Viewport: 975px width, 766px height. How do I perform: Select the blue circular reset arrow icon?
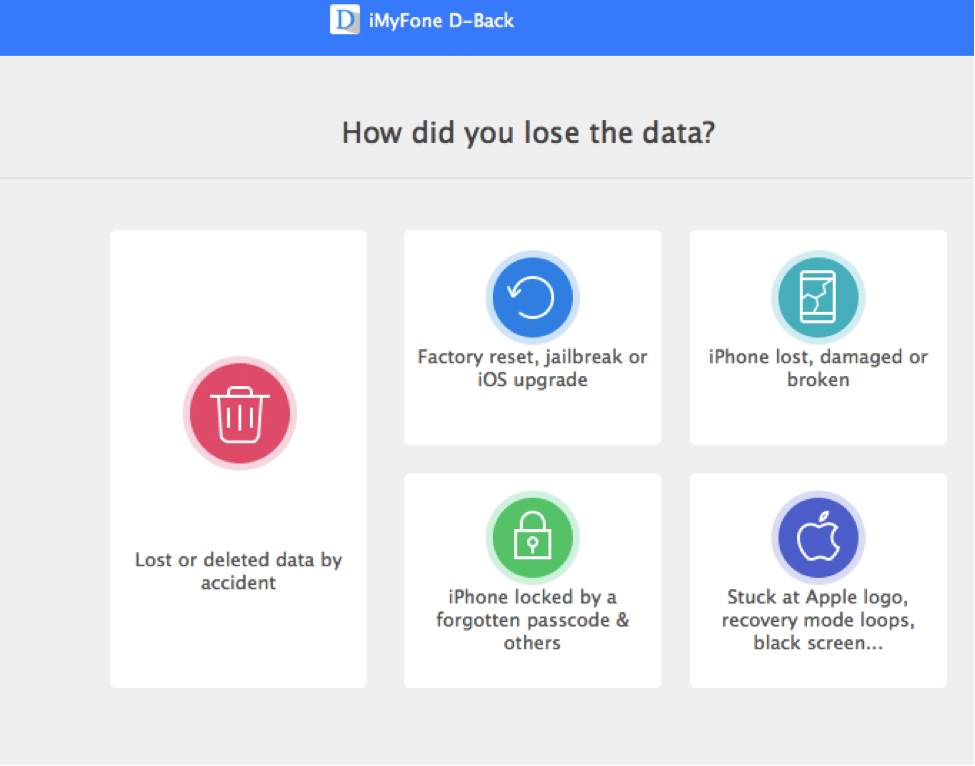(532, 297)
